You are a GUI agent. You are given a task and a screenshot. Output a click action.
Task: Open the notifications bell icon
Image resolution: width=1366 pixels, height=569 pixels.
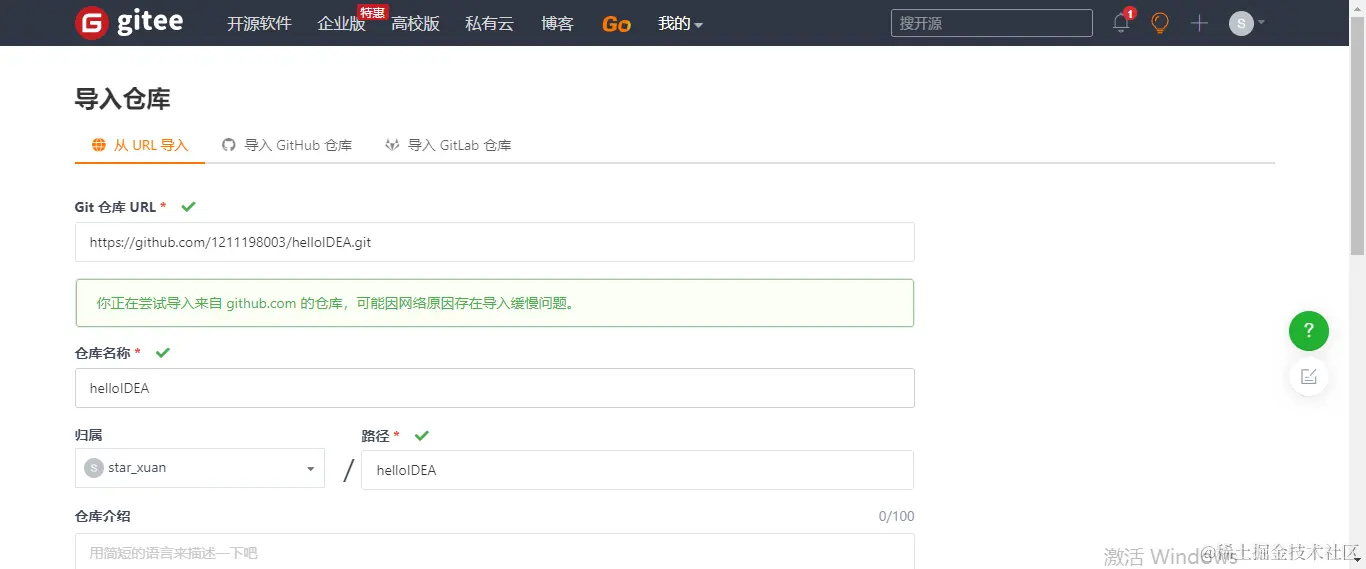(x=1122, y=22)
